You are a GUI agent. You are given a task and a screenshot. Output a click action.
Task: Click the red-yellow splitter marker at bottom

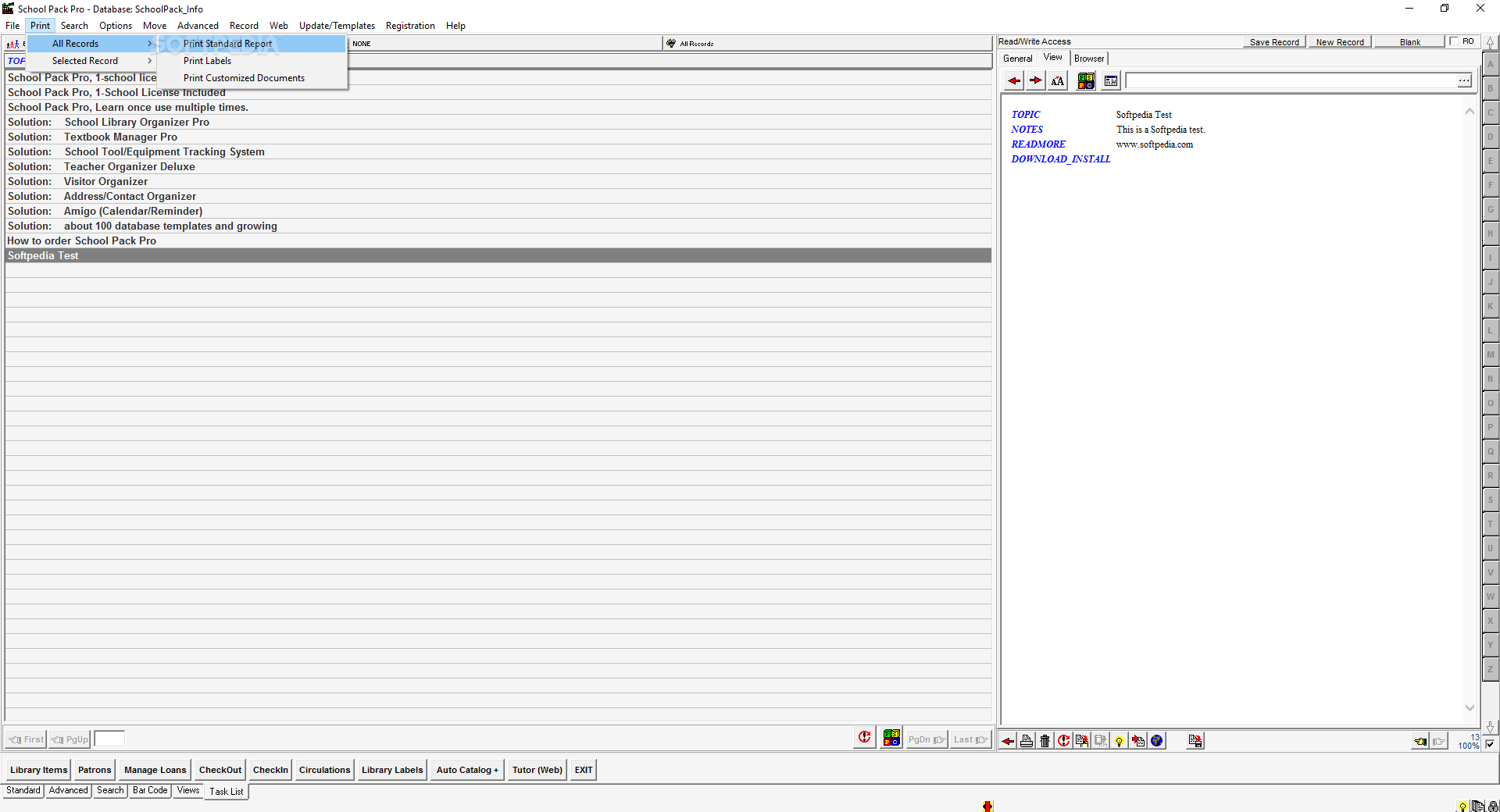(987, 807)
